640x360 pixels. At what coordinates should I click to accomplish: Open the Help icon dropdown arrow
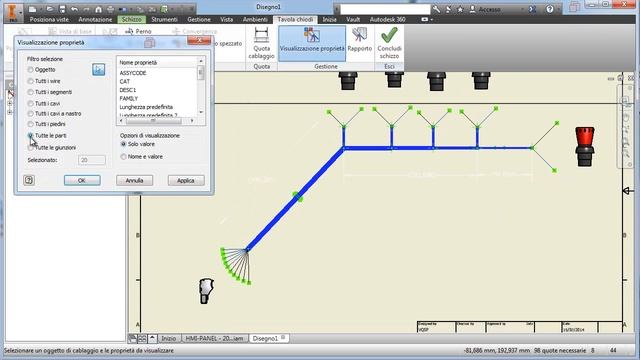tap(558, 9)
